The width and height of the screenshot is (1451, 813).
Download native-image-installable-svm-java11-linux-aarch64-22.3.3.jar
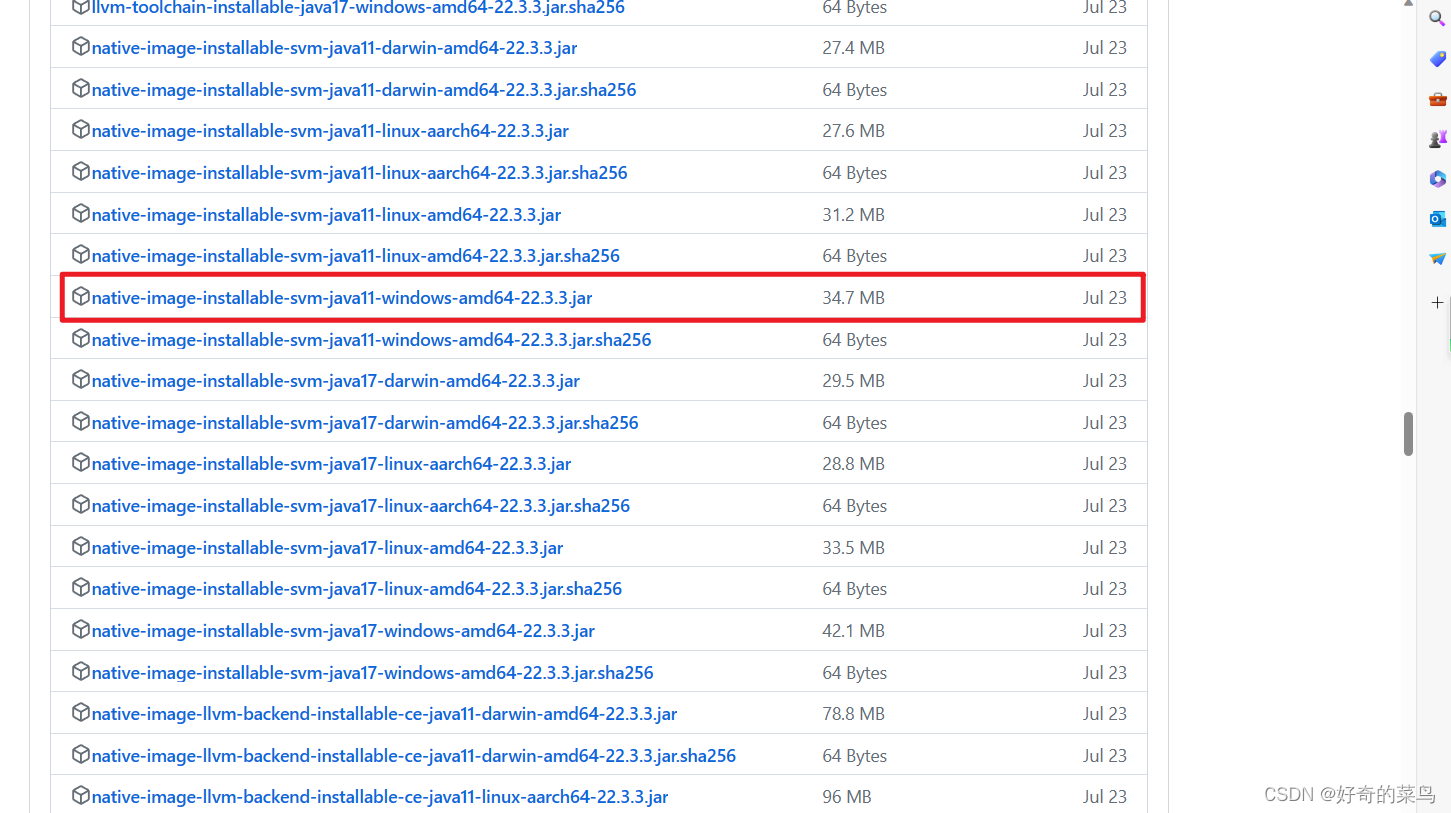coord(330,131)
